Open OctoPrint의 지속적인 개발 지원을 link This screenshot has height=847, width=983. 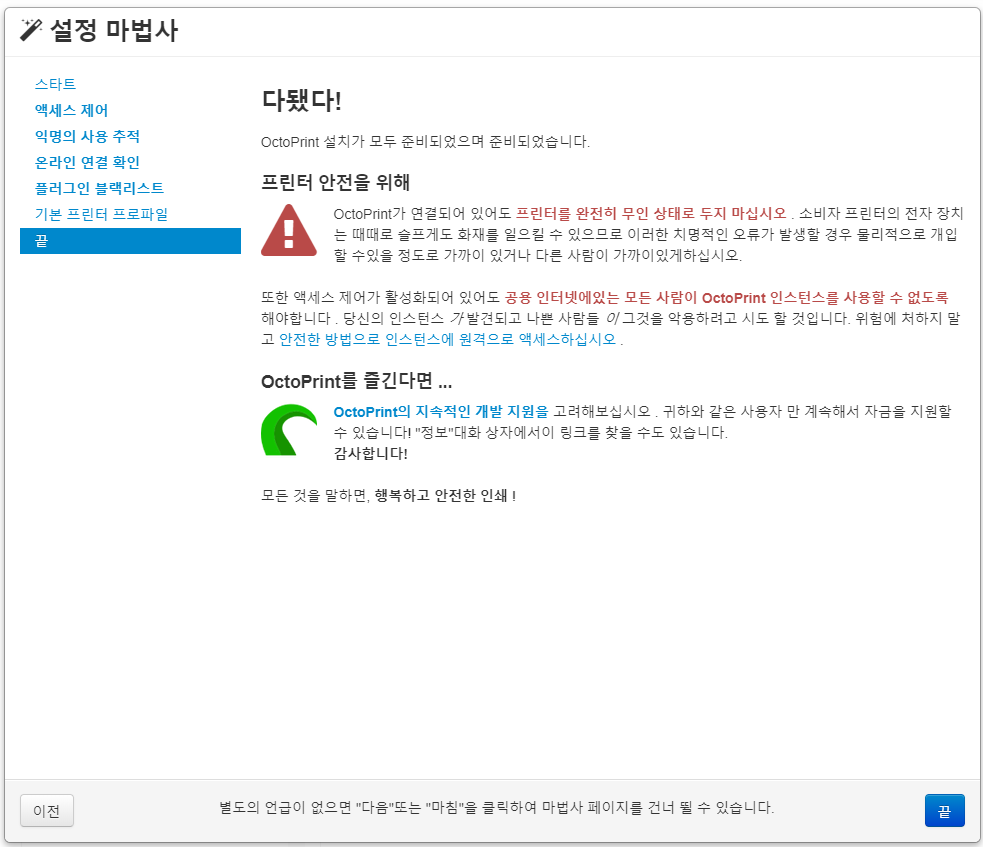441,412
